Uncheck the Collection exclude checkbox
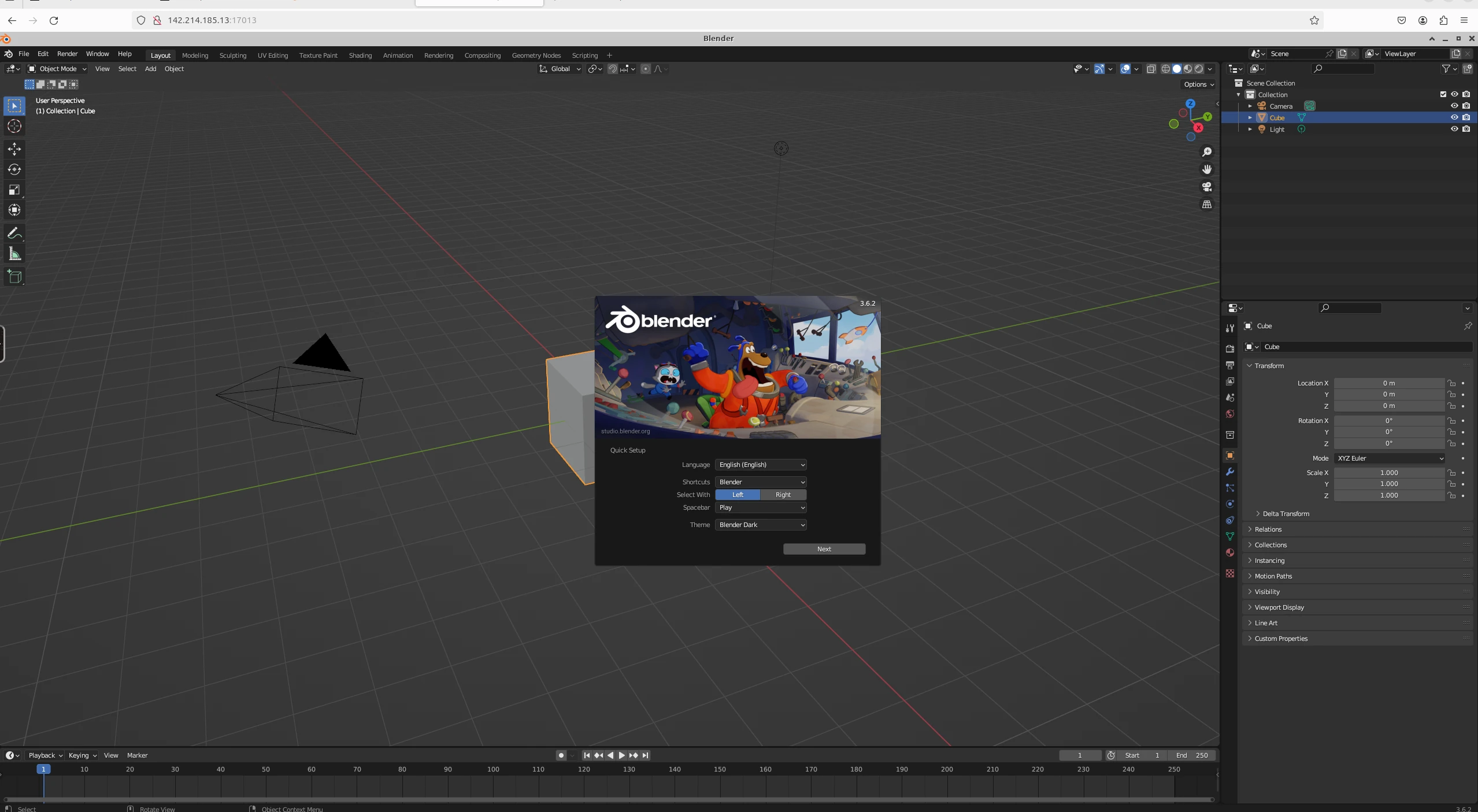The width and height of the screenshot is (1478, 812). [x=1443, y=94]
